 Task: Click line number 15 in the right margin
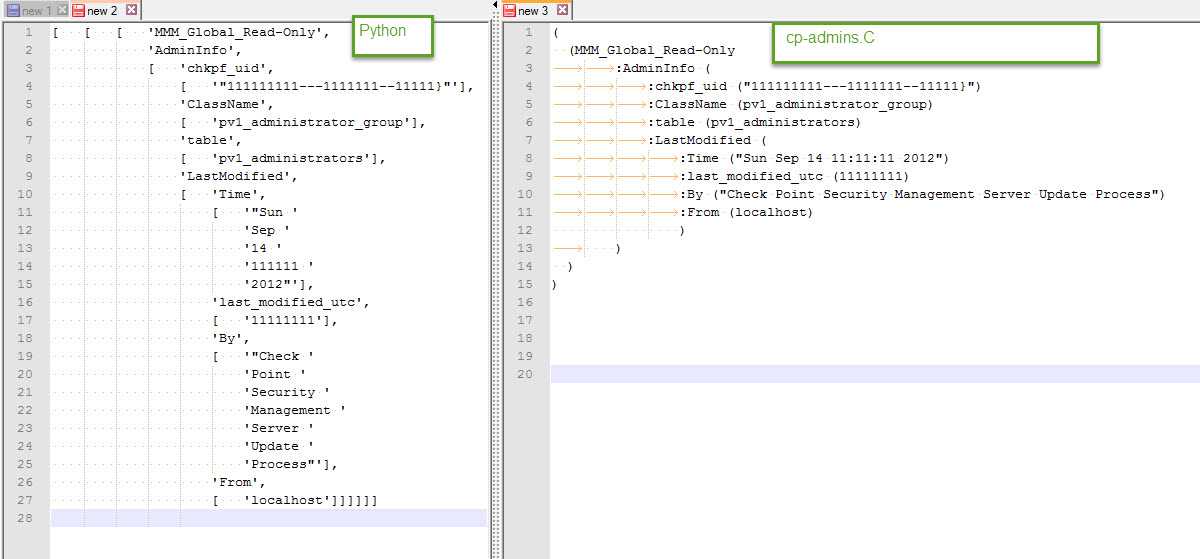tap(527, 284)
